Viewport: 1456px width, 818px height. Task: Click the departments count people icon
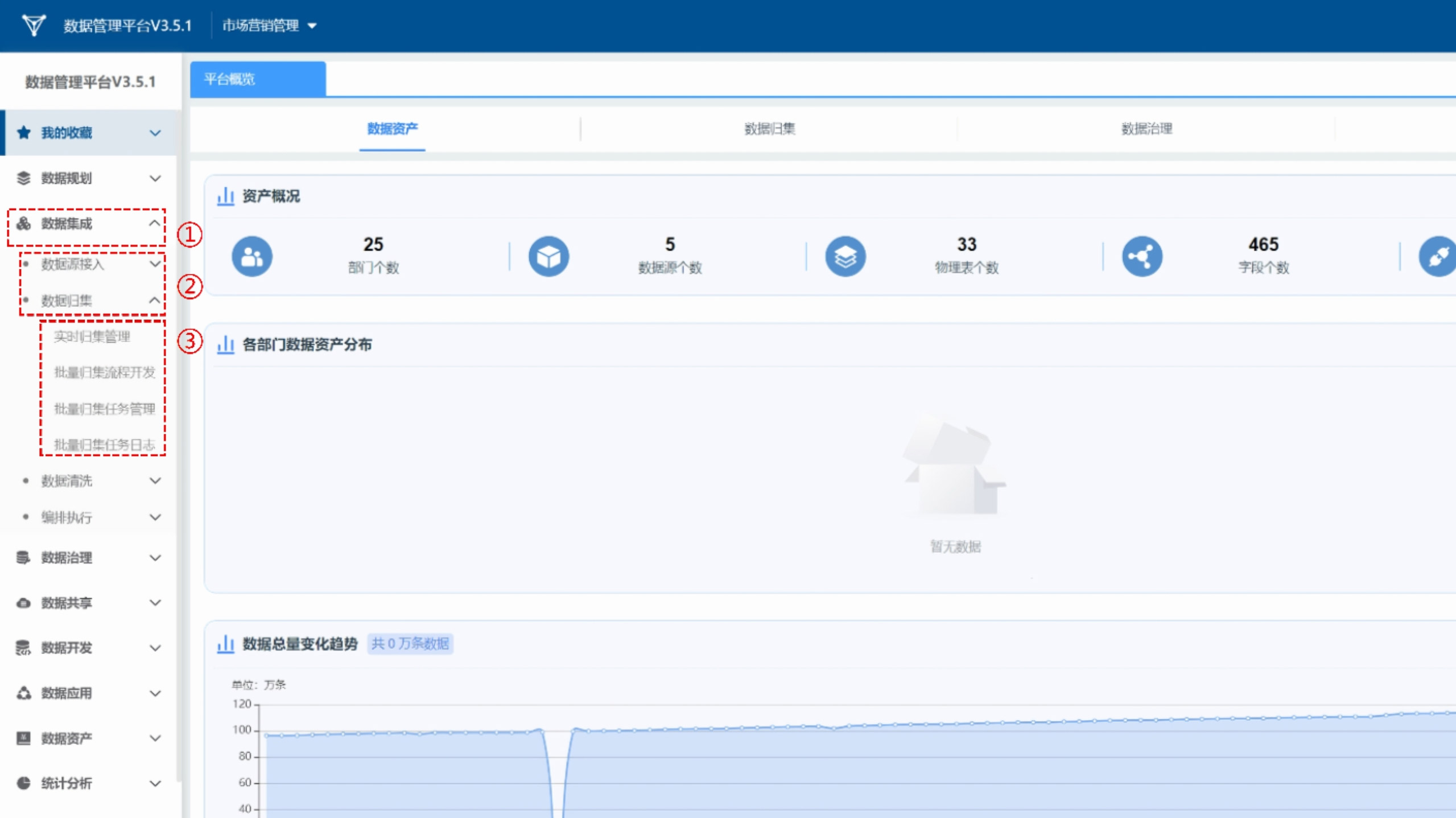(252, 257)
